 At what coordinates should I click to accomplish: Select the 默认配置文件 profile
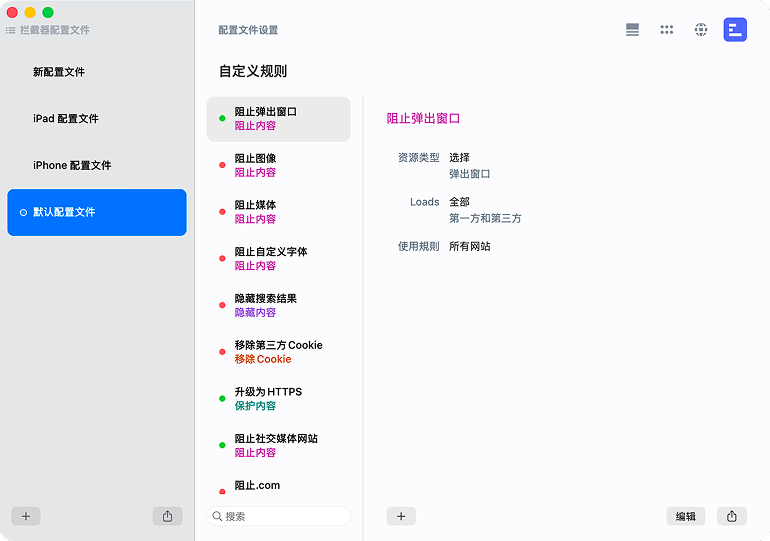pyautogui.click(x=97, y=213)
